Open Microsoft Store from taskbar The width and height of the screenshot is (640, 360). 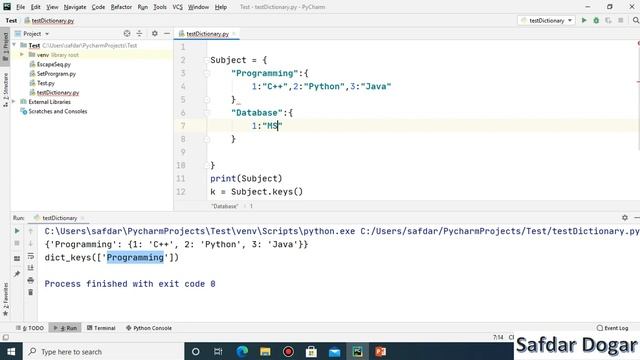pyautogui.click(x=311, y=351)
